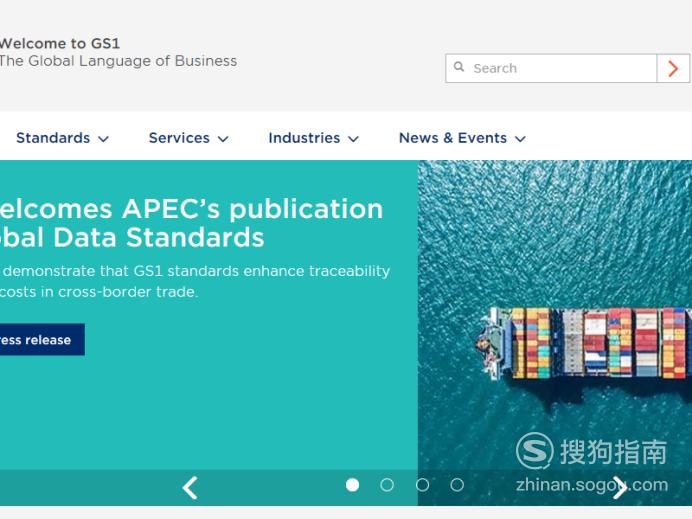
Task: Select the fourth carousel dot
Action: pos(457,485)
